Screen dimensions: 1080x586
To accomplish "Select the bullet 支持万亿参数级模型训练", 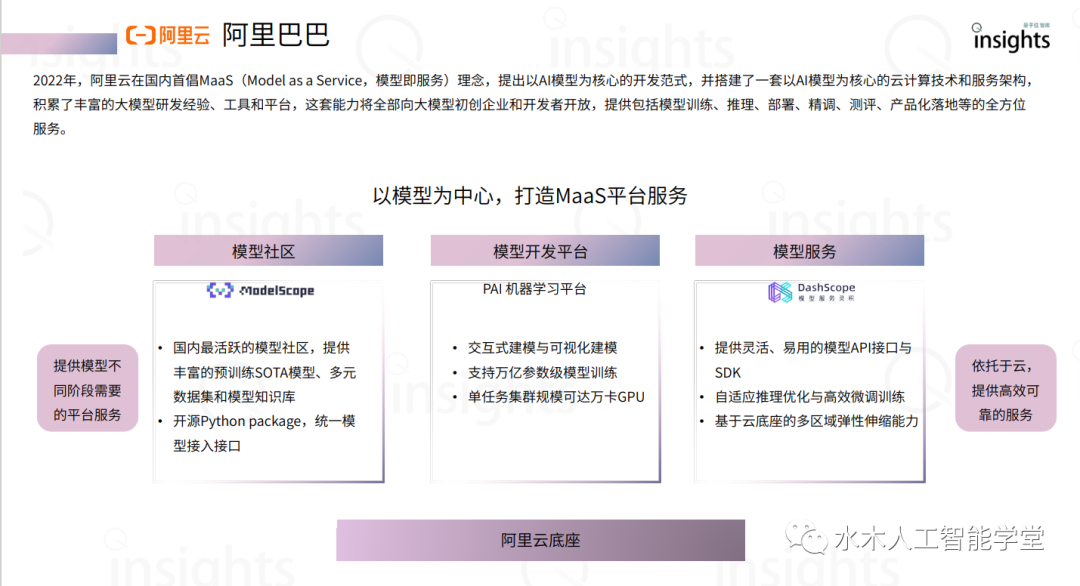I will click(x=542, y=372).
